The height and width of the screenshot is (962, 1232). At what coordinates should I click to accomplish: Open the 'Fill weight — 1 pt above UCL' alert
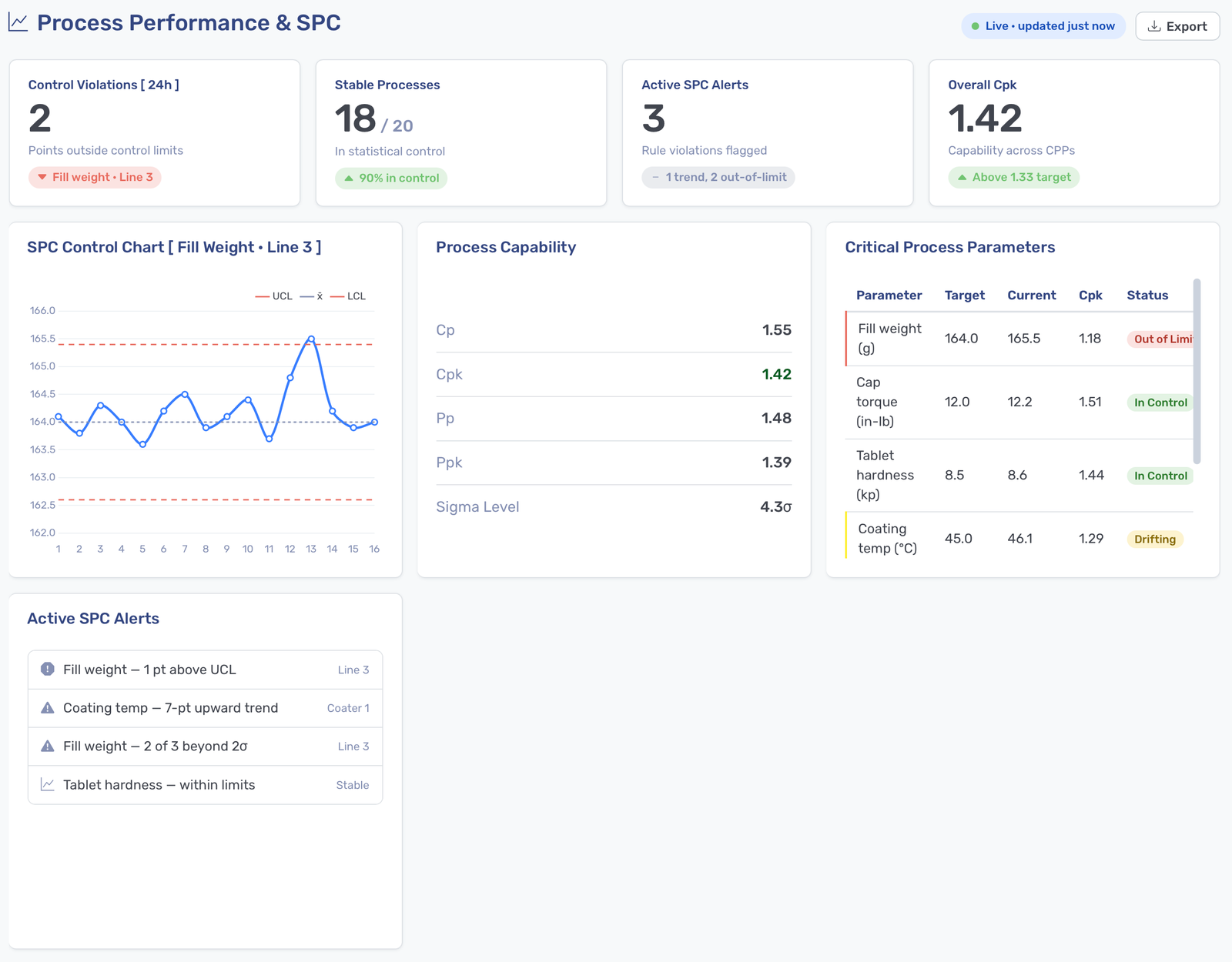[x=205, y=670]
